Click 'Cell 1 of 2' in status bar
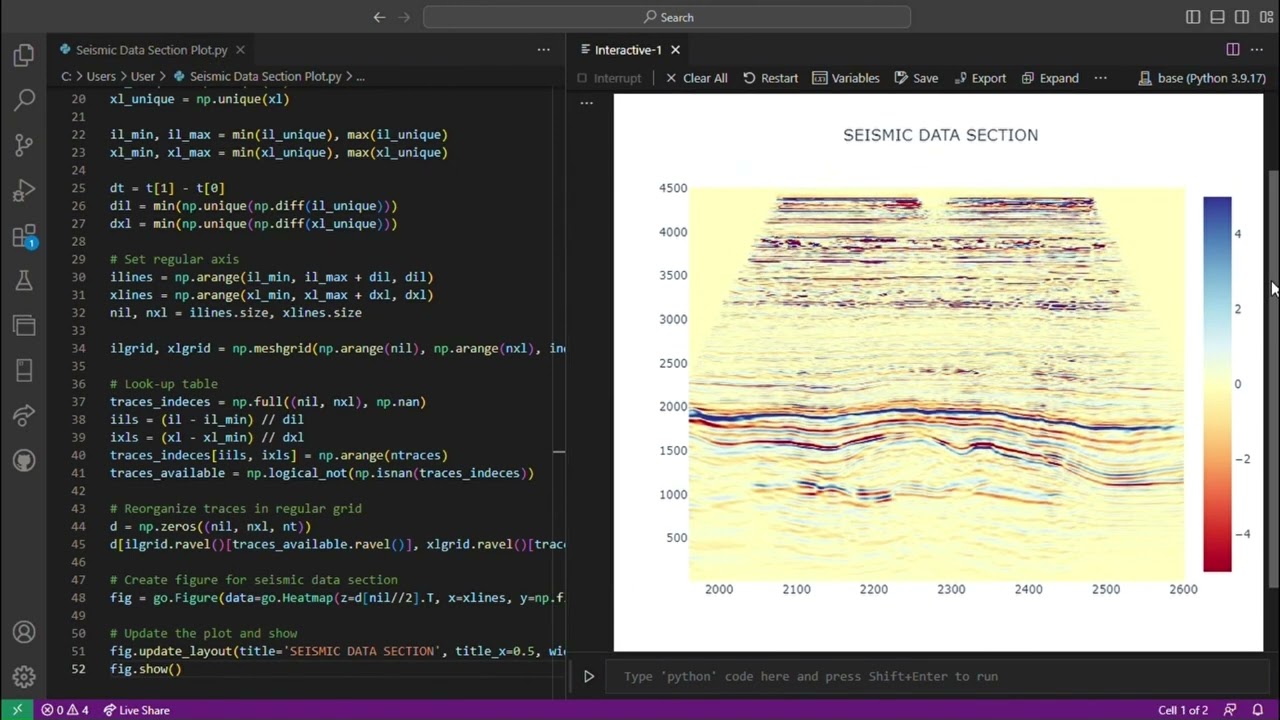This screenshot has height=720, width=1280. coord(1183,710)
